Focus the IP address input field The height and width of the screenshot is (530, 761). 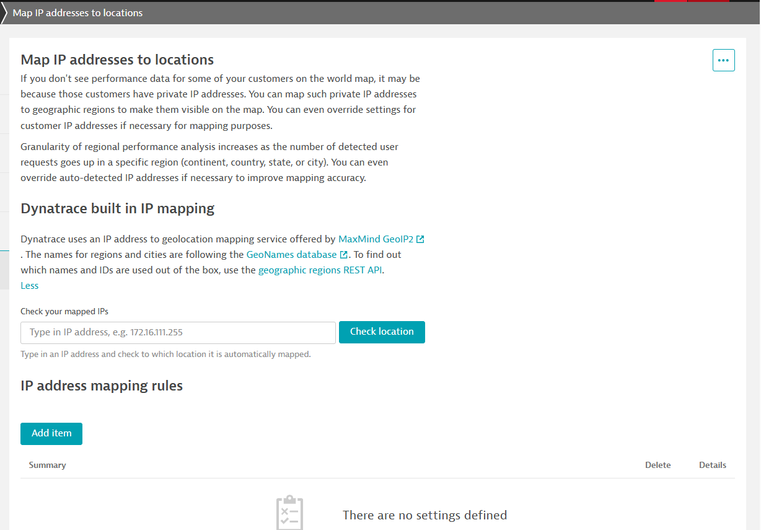click(178, 332)
